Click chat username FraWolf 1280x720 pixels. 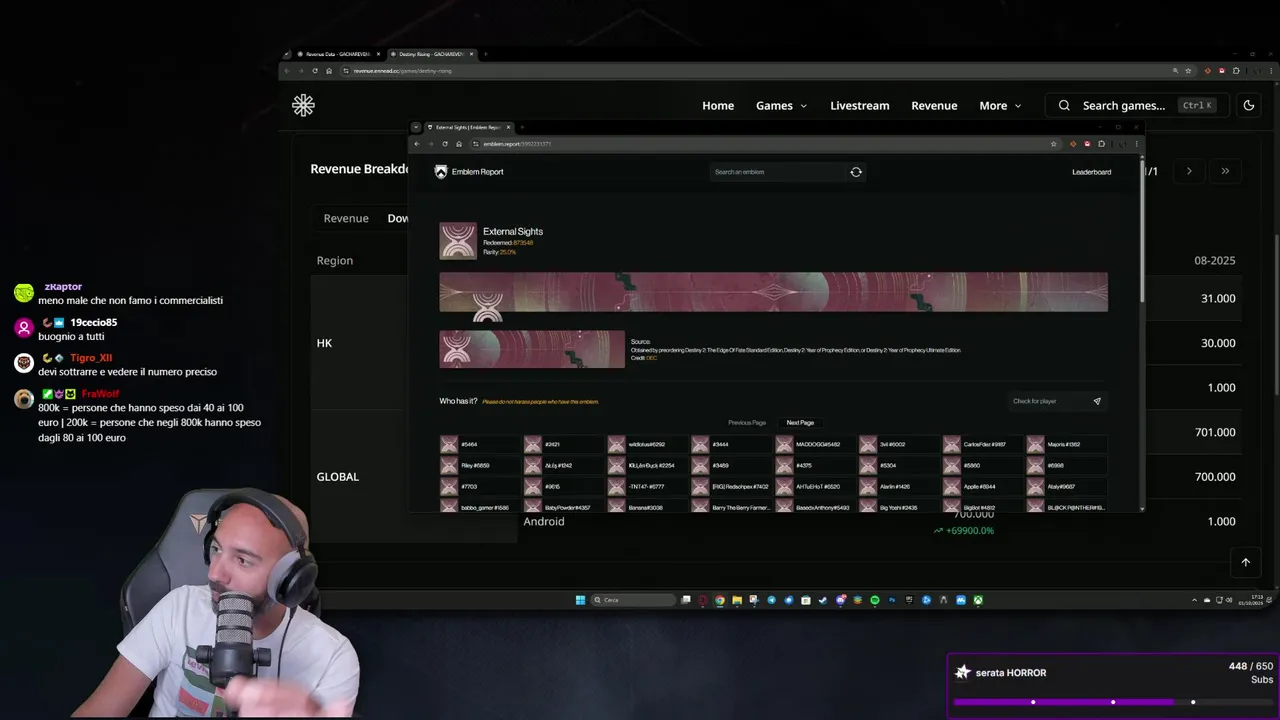click(100, 394)
